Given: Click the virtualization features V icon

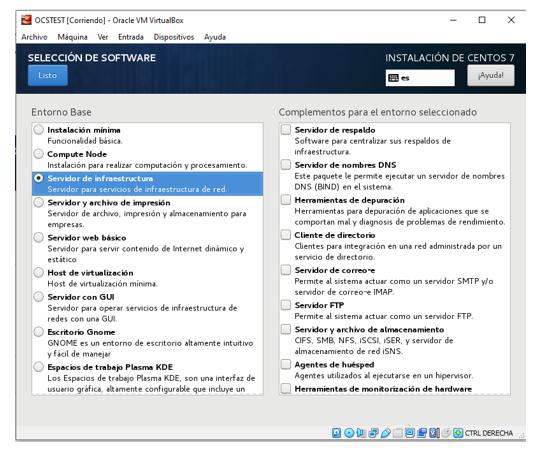Looking at the screenshot, I should (434, 433).
